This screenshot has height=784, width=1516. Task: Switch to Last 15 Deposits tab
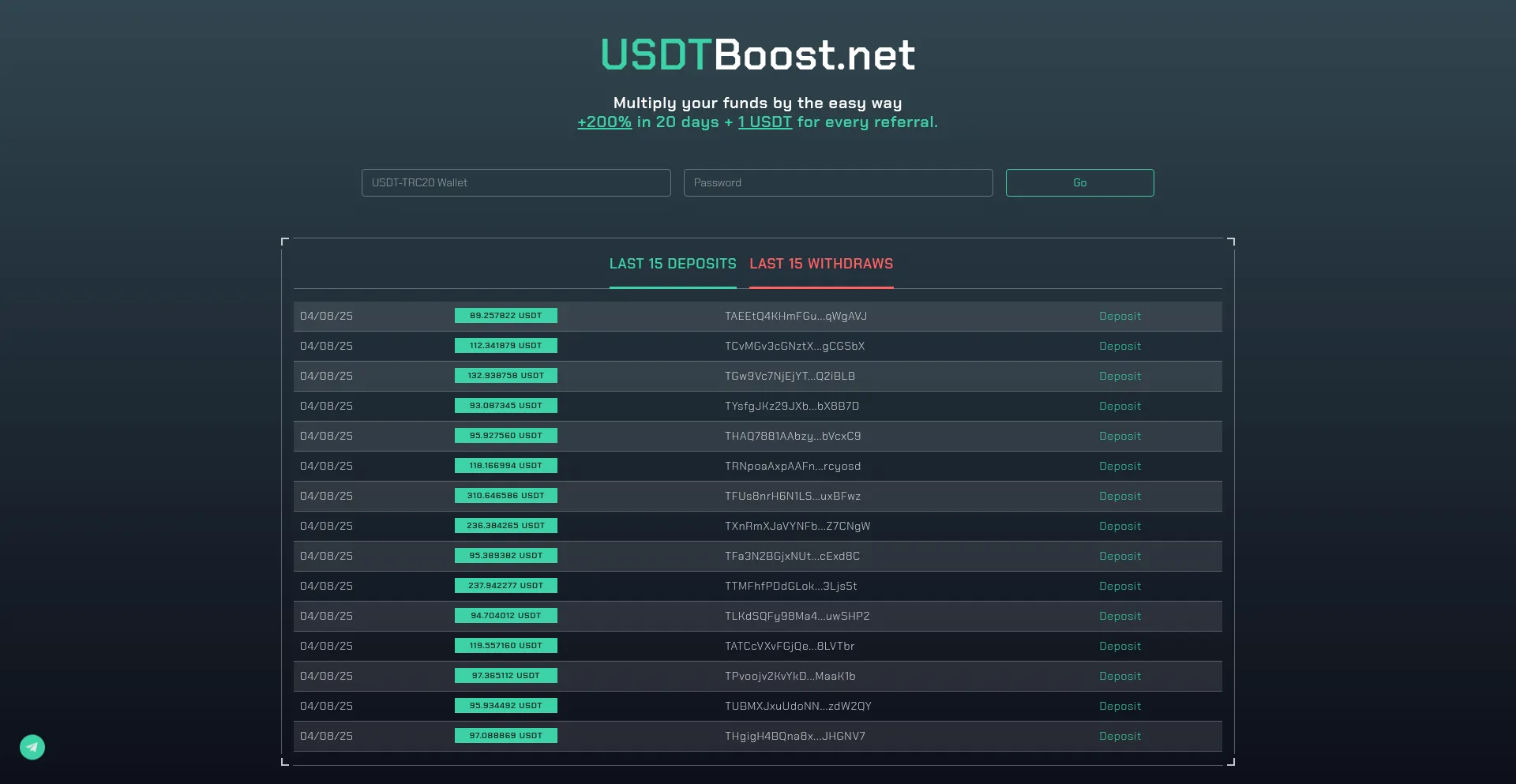673,264
